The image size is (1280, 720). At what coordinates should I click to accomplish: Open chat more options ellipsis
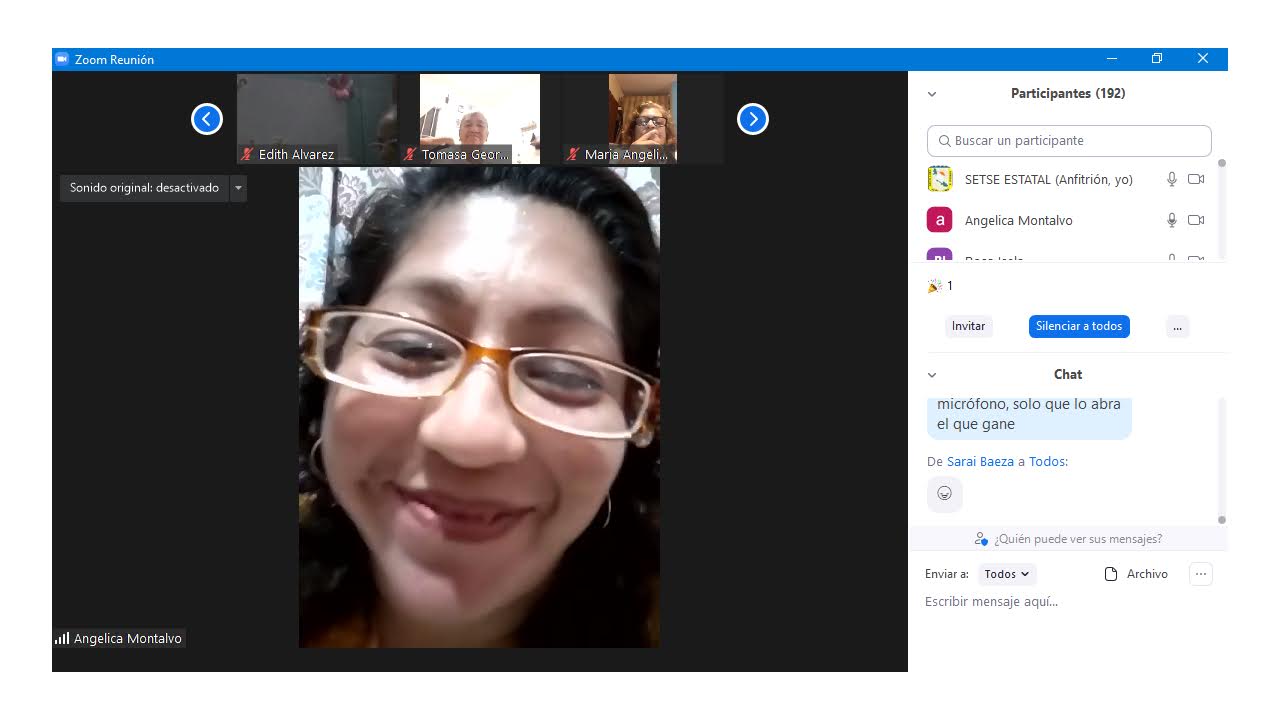(1201, 574)
